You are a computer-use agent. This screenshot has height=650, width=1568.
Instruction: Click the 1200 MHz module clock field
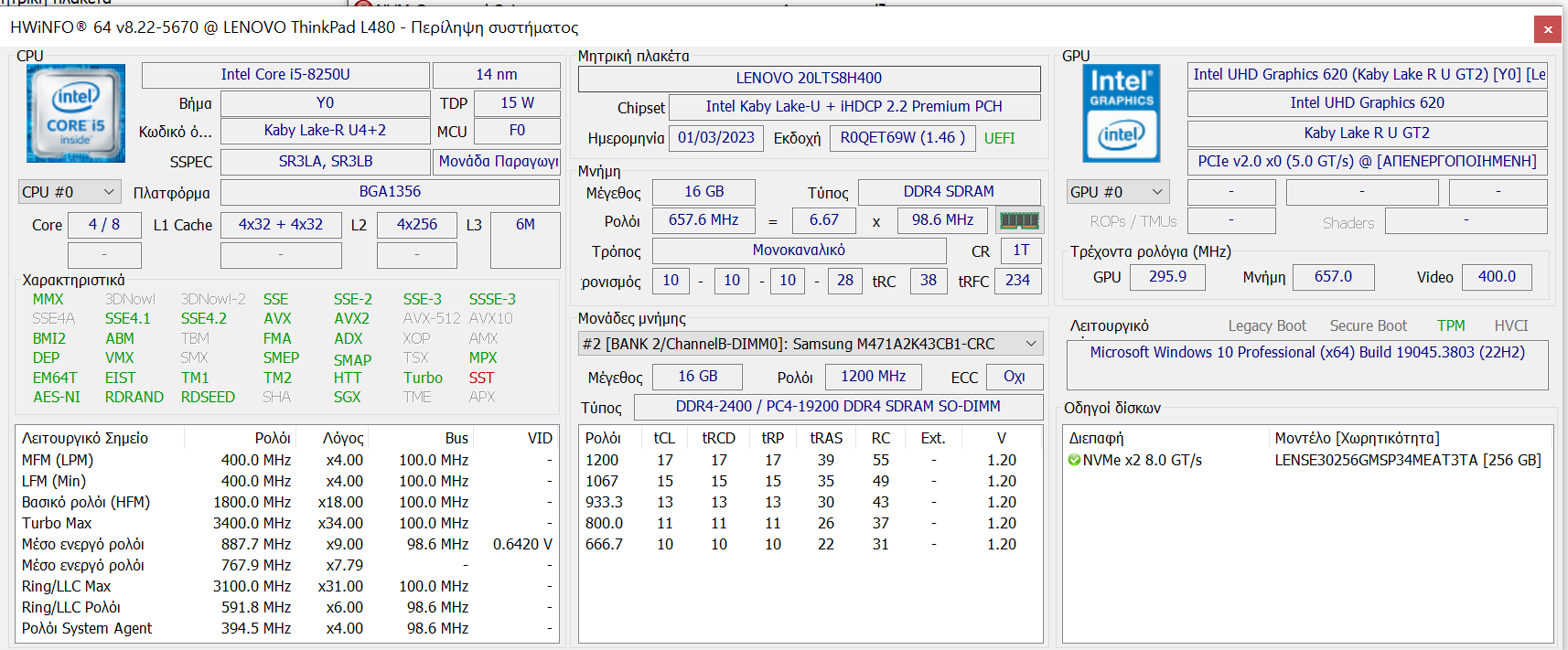tap(874, 377)
